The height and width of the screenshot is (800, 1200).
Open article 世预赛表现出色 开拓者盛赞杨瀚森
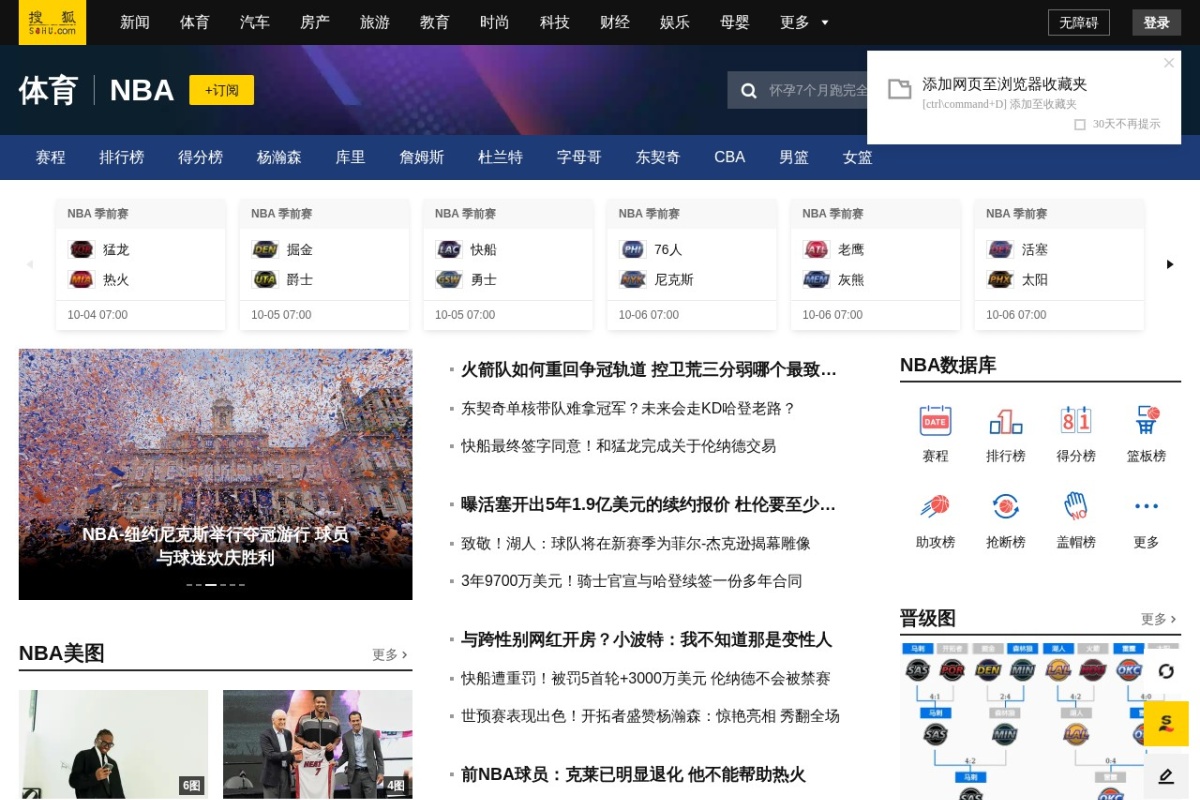650,716
